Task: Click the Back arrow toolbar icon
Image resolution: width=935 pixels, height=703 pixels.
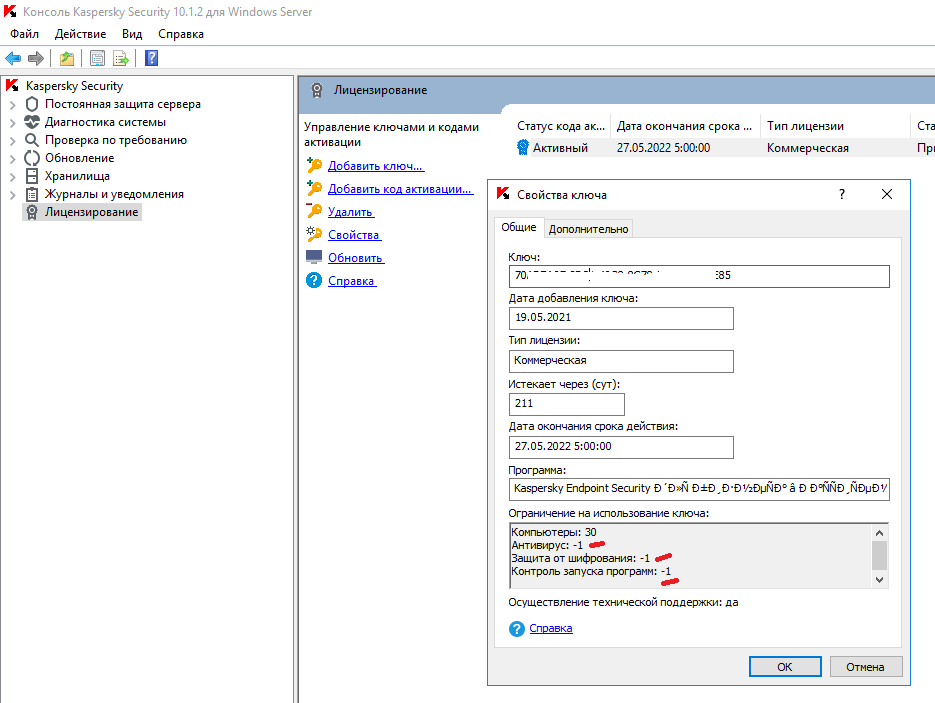Action: tap(13, 58)
